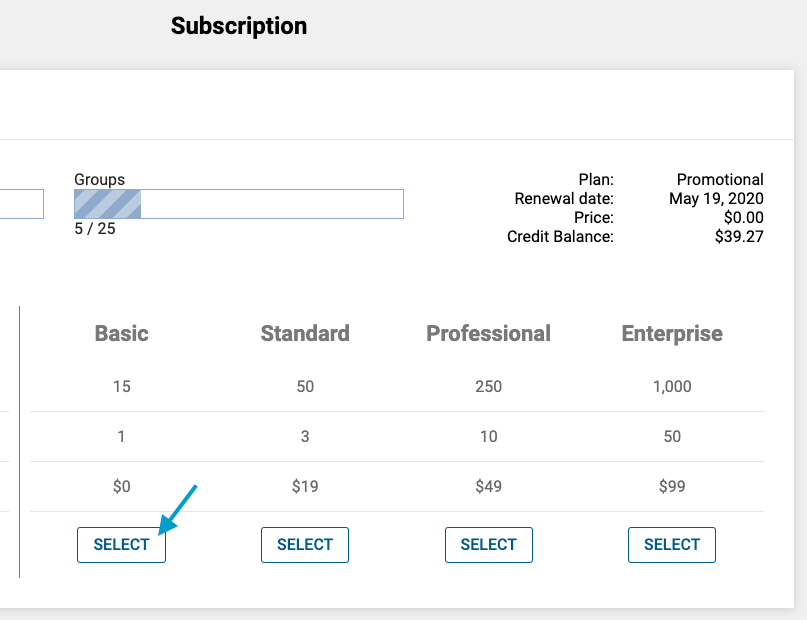Click the 1,000 limit value under Enterprise
Screen dimensions: 807x620
[671, 386]
